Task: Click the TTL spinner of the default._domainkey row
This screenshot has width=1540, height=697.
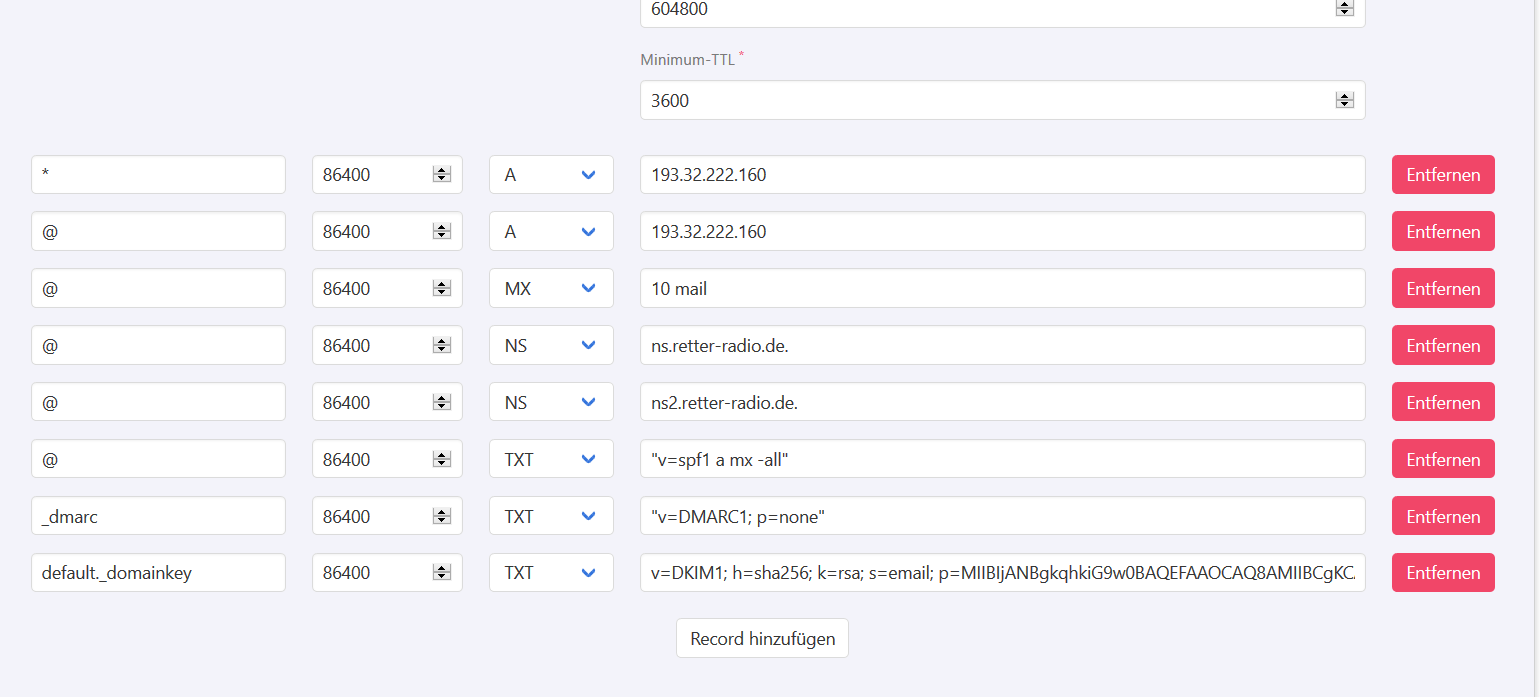Action: pos(441,573)
